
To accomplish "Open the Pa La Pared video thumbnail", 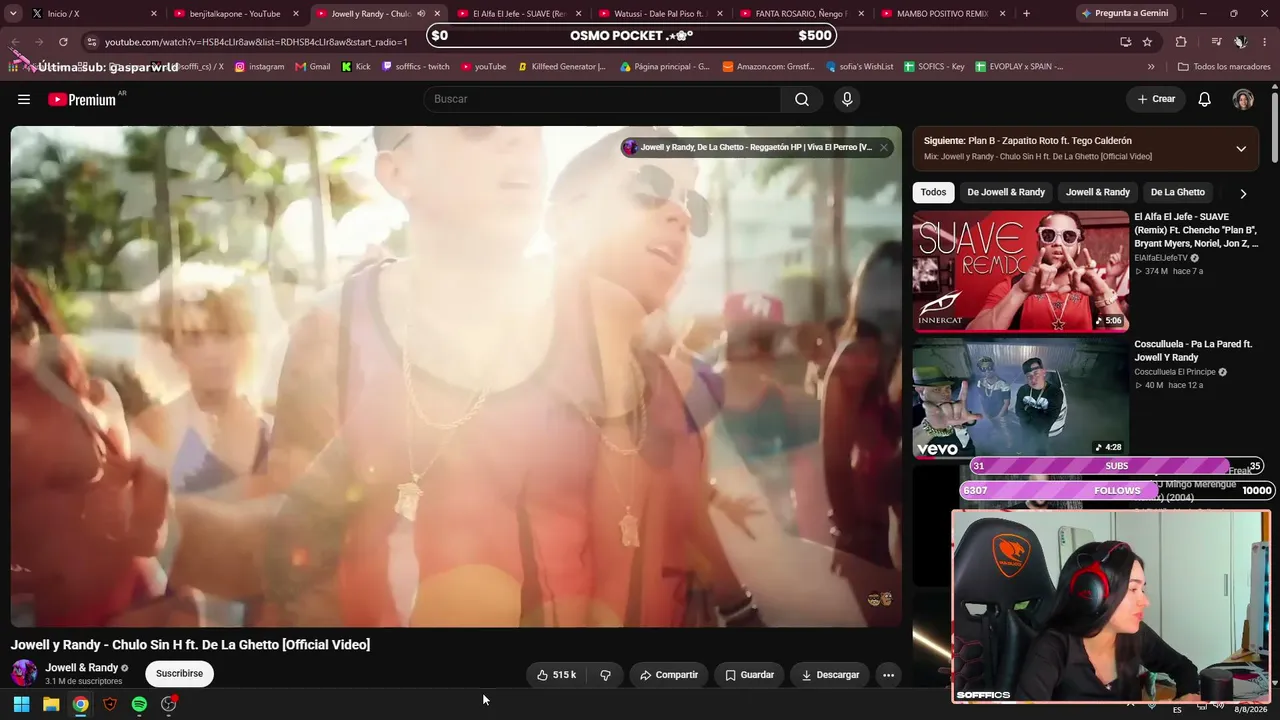I will 1020,398.
